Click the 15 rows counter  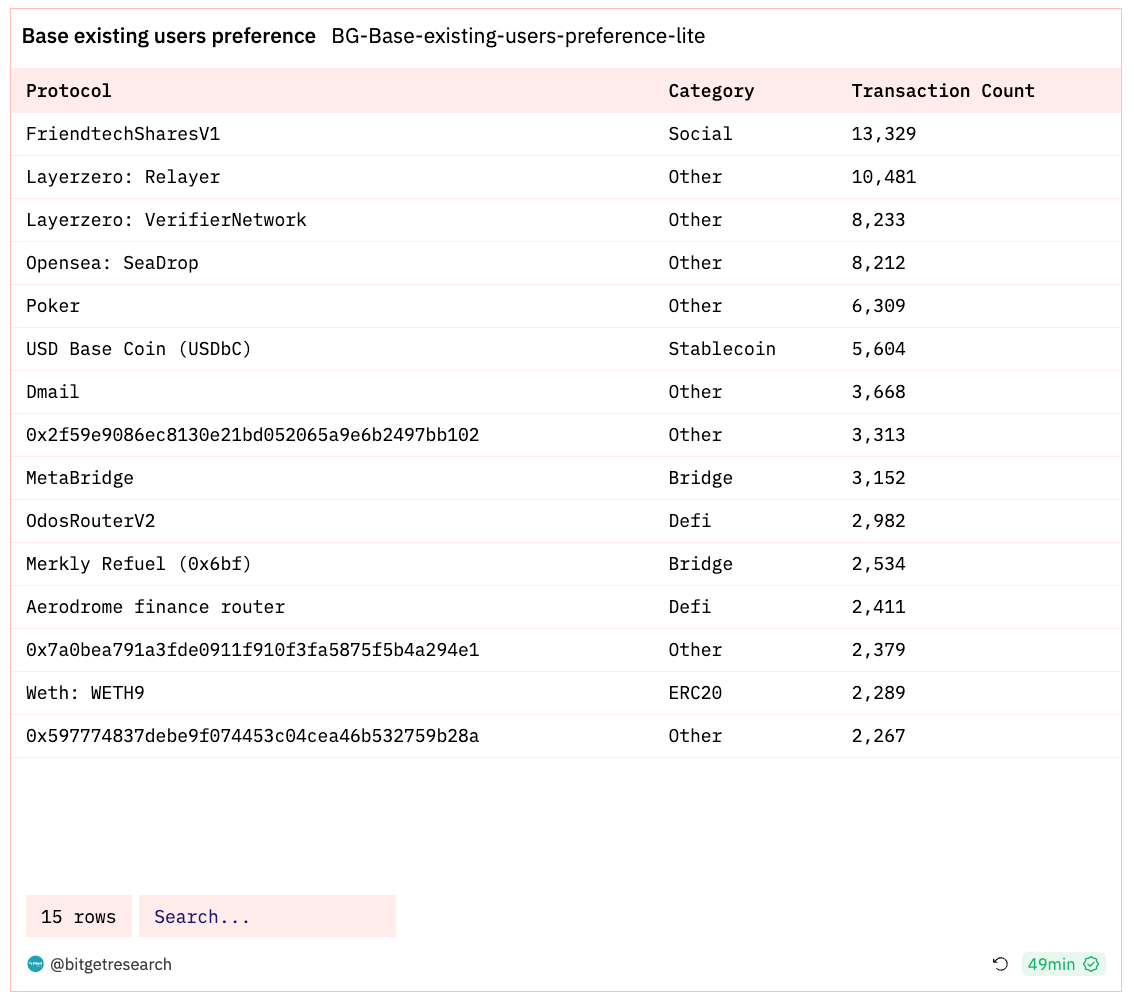tap(78, 916)
